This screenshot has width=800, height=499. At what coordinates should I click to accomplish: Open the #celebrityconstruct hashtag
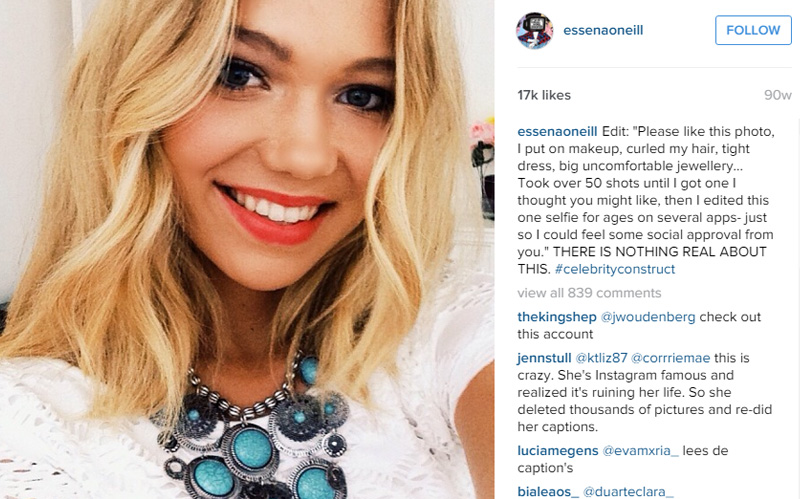pos(615,269)
